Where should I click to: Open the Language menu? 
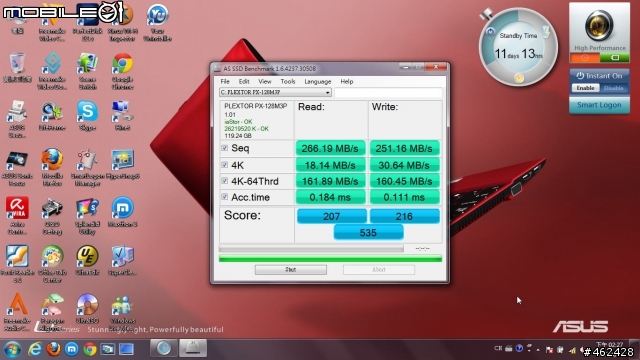[x=318, y=82]
